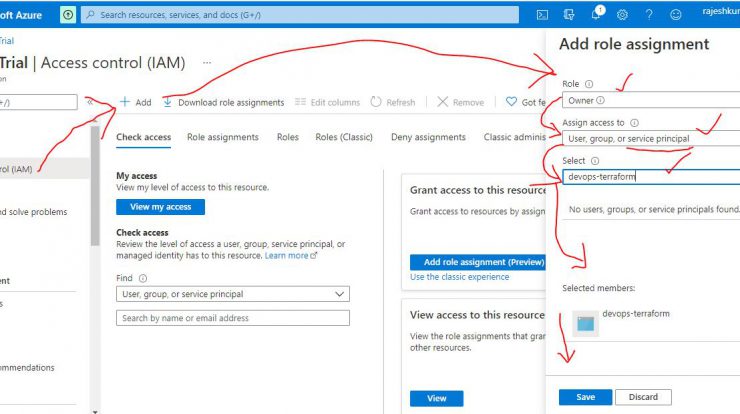Click Remove in the toolbar

pyautogui.click(x=461, y=102)
